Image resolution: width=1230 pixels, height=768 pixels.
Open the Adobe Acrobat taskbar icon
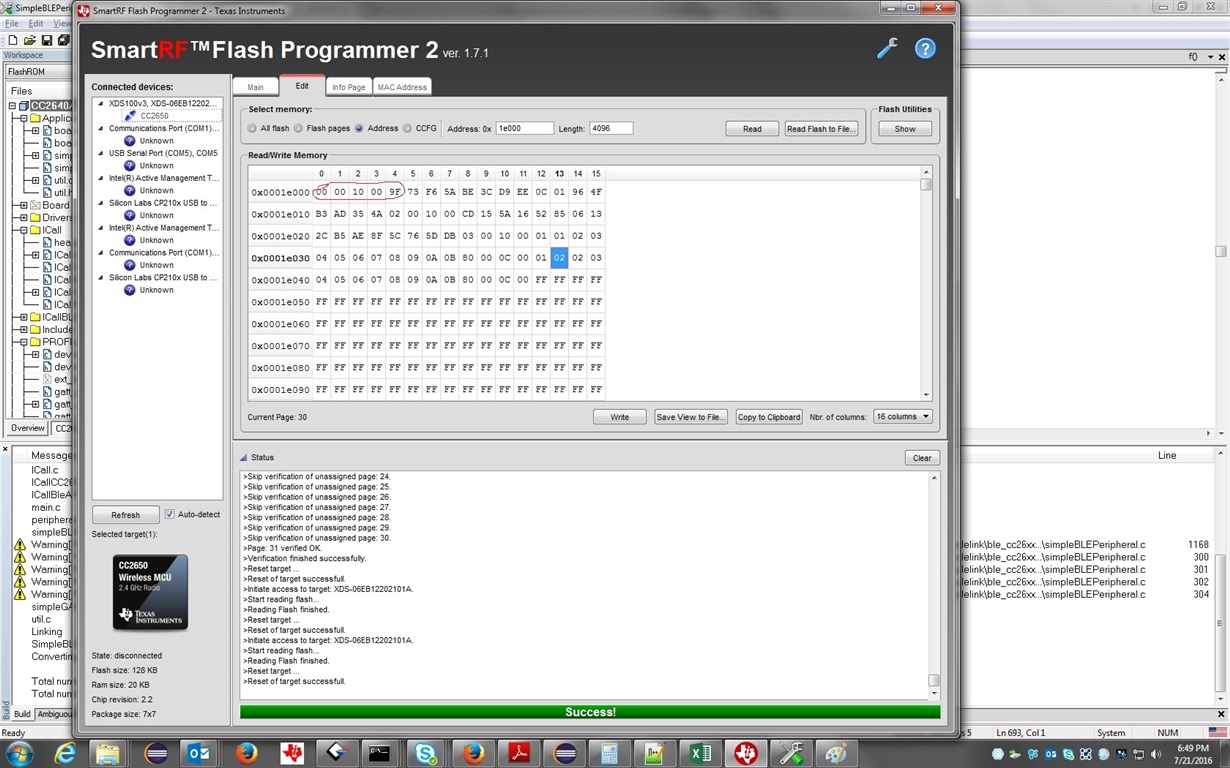(x=519, y=753)
